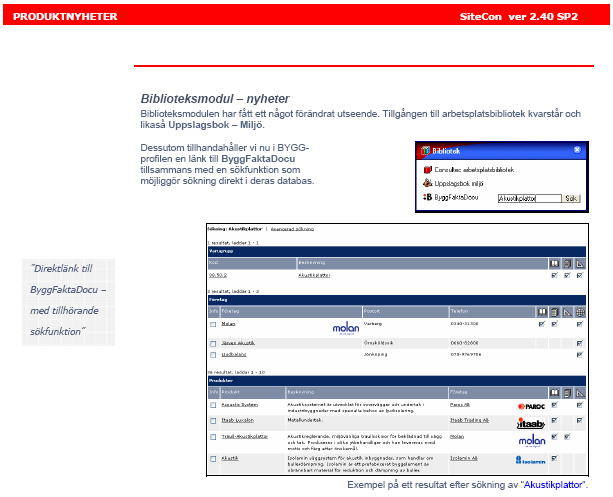Toggle the document checkmark in 00.50.2 row
The image size is (613, 497).
(567, 275)
